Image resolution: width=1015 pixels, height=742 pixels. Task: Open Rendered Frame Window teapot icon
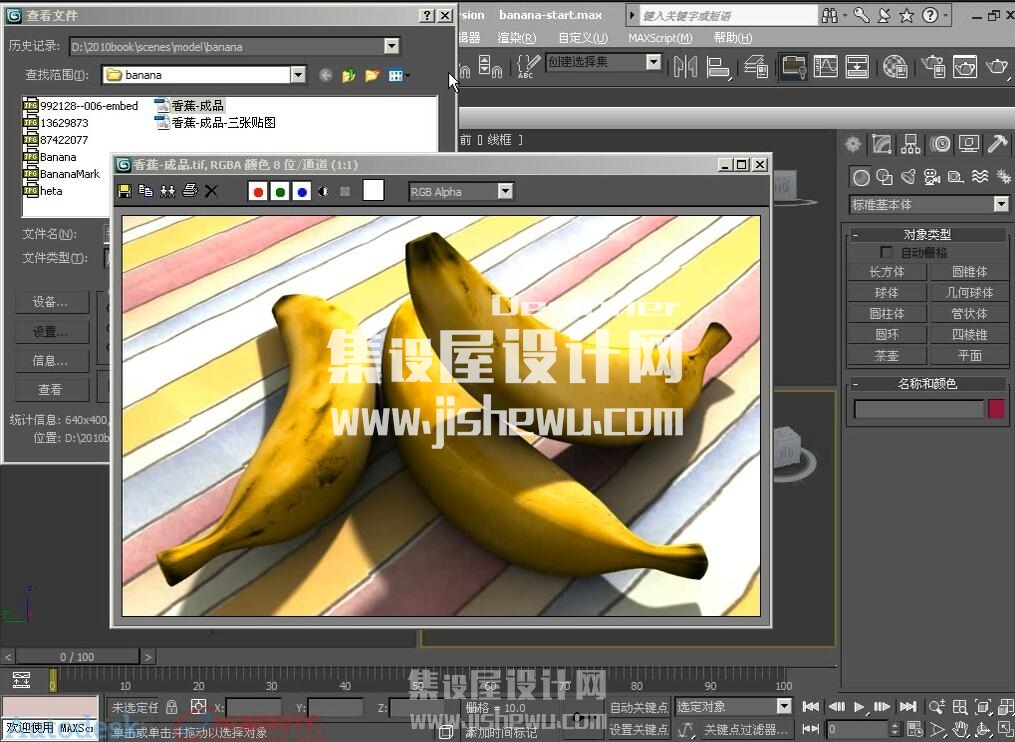point(965,66)
